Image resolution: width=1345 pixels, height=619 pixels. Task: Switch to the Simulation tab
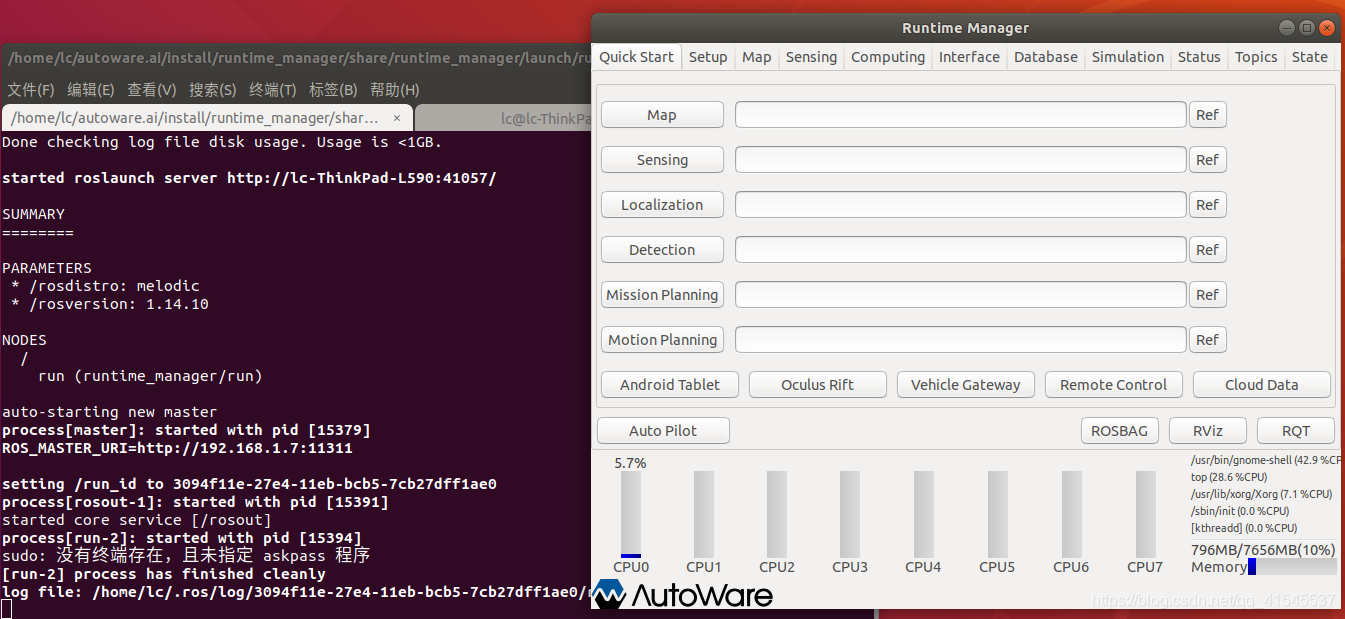tap(1128, 57)
